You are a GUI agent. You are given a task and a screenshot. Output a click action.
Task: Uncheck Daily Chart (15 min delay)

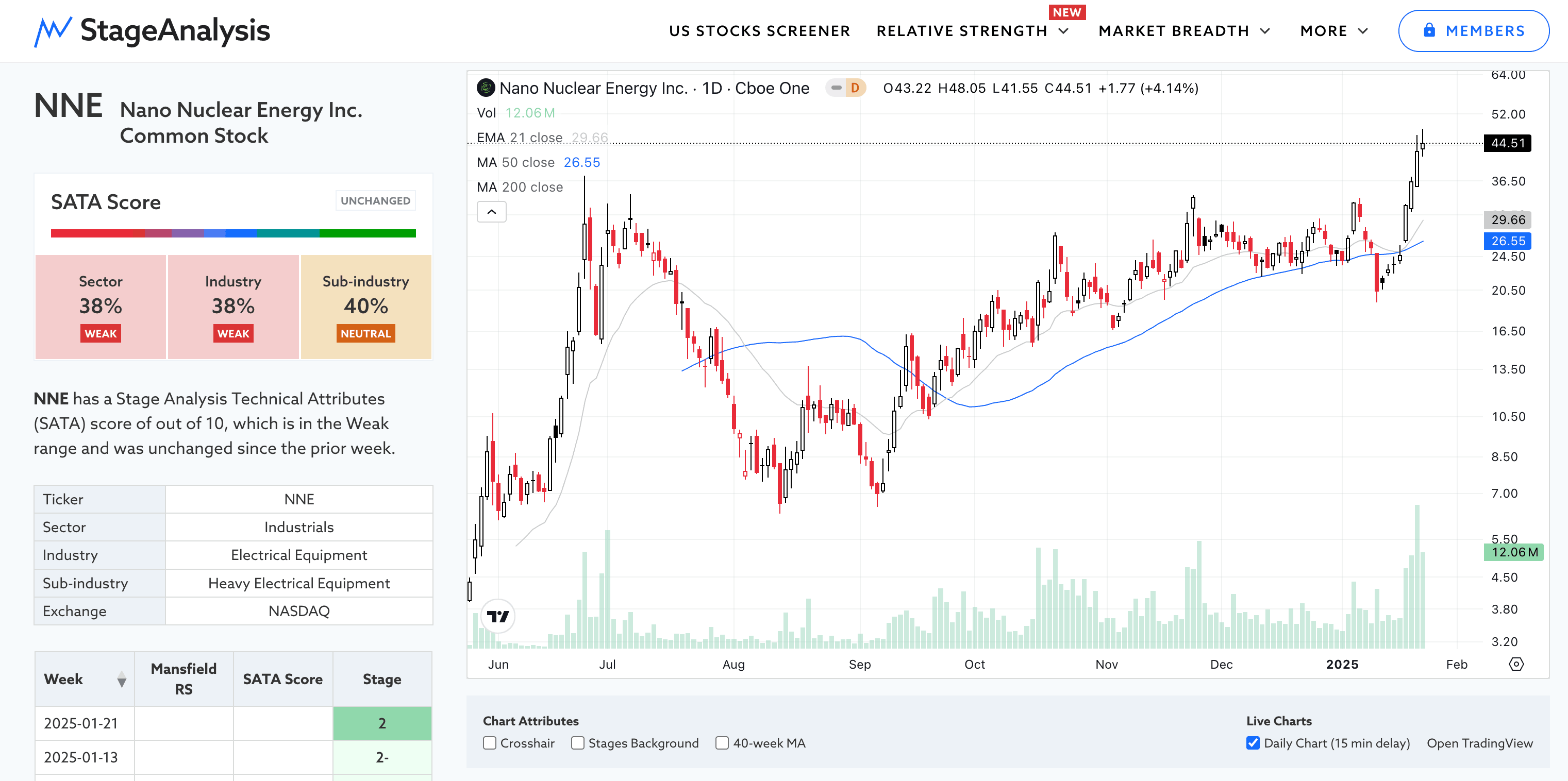1253,743
